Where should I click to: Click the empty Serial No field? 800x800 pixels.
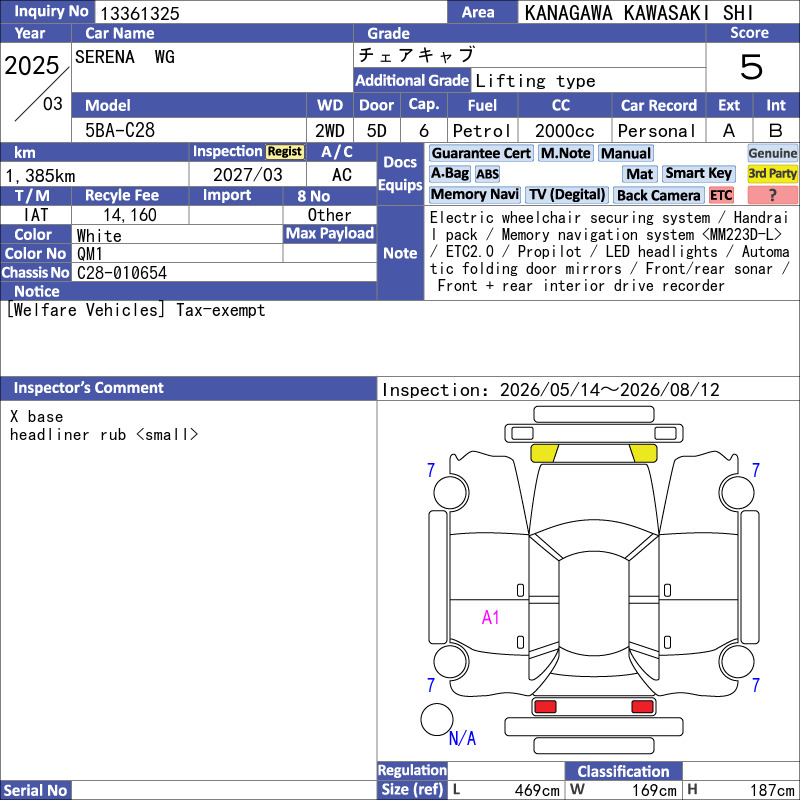coord(224,790)
